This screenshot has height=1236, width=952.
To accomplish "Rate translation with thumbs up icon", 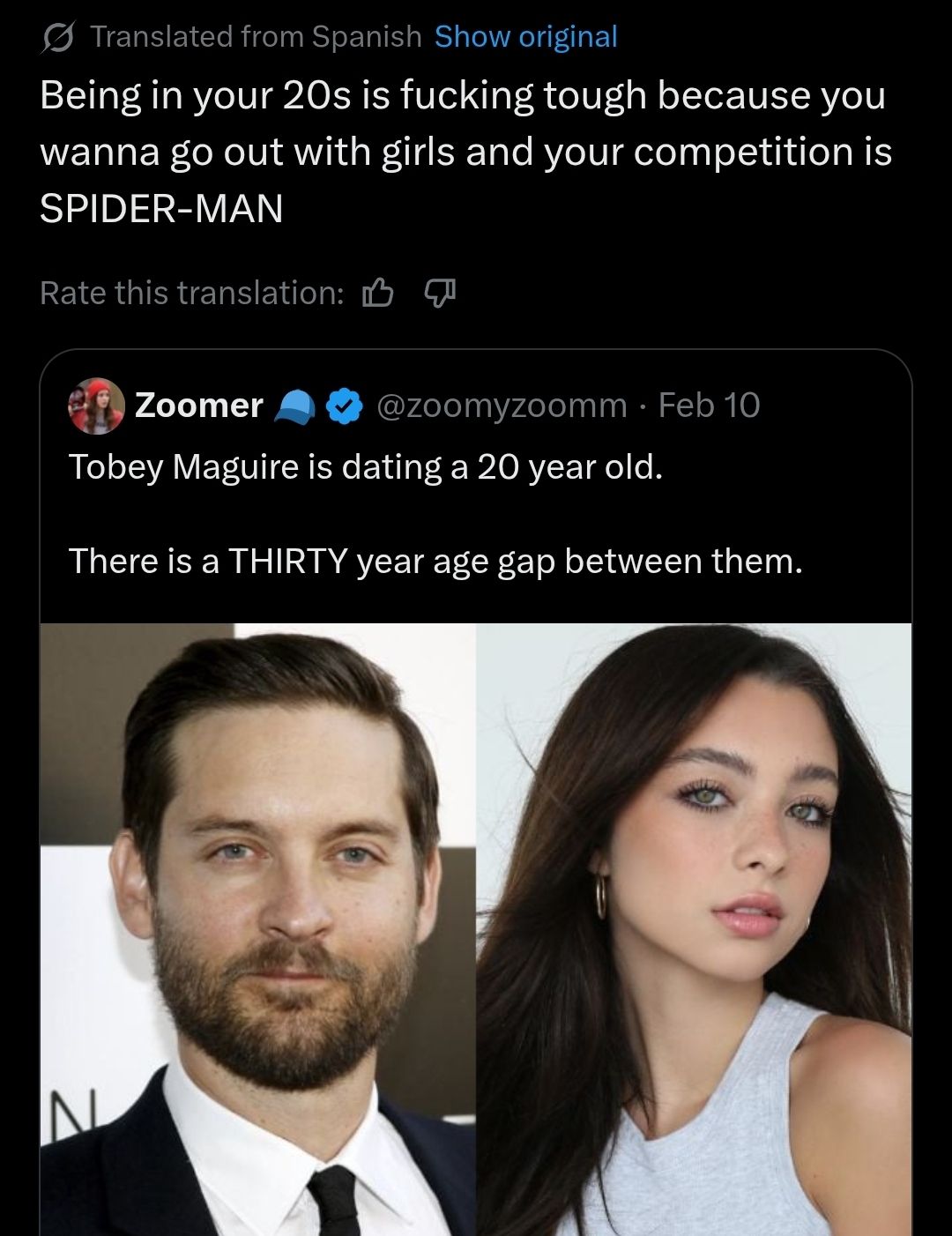I will (x=377, y=293).
